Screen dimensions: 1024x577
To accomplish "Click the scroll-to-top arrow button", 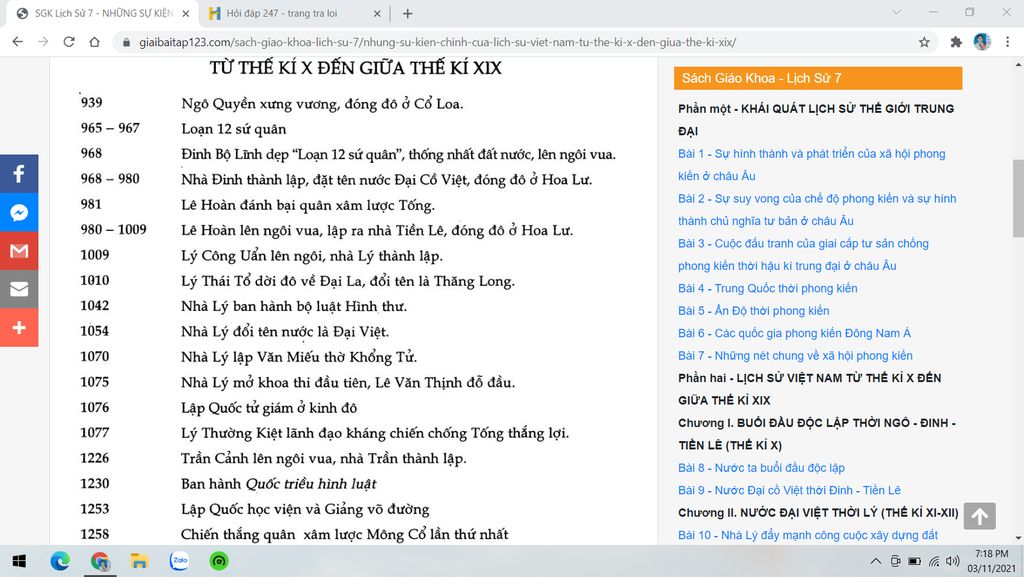I will [979, 516].
